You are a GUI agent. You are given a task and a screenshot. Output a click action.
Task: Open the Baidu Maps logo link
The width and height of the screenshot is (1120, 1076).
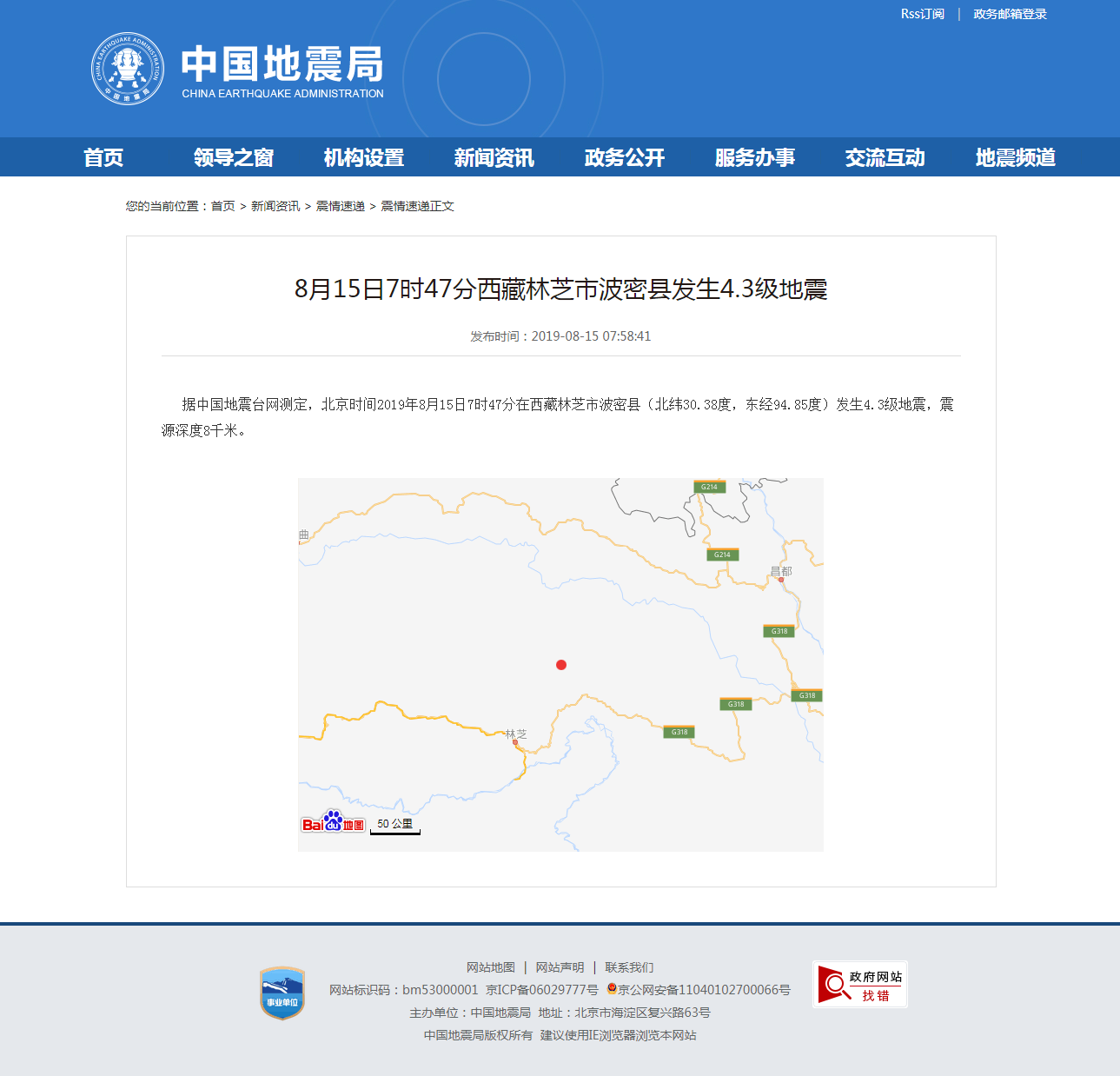pyautogui.click(x=333, y=822)
